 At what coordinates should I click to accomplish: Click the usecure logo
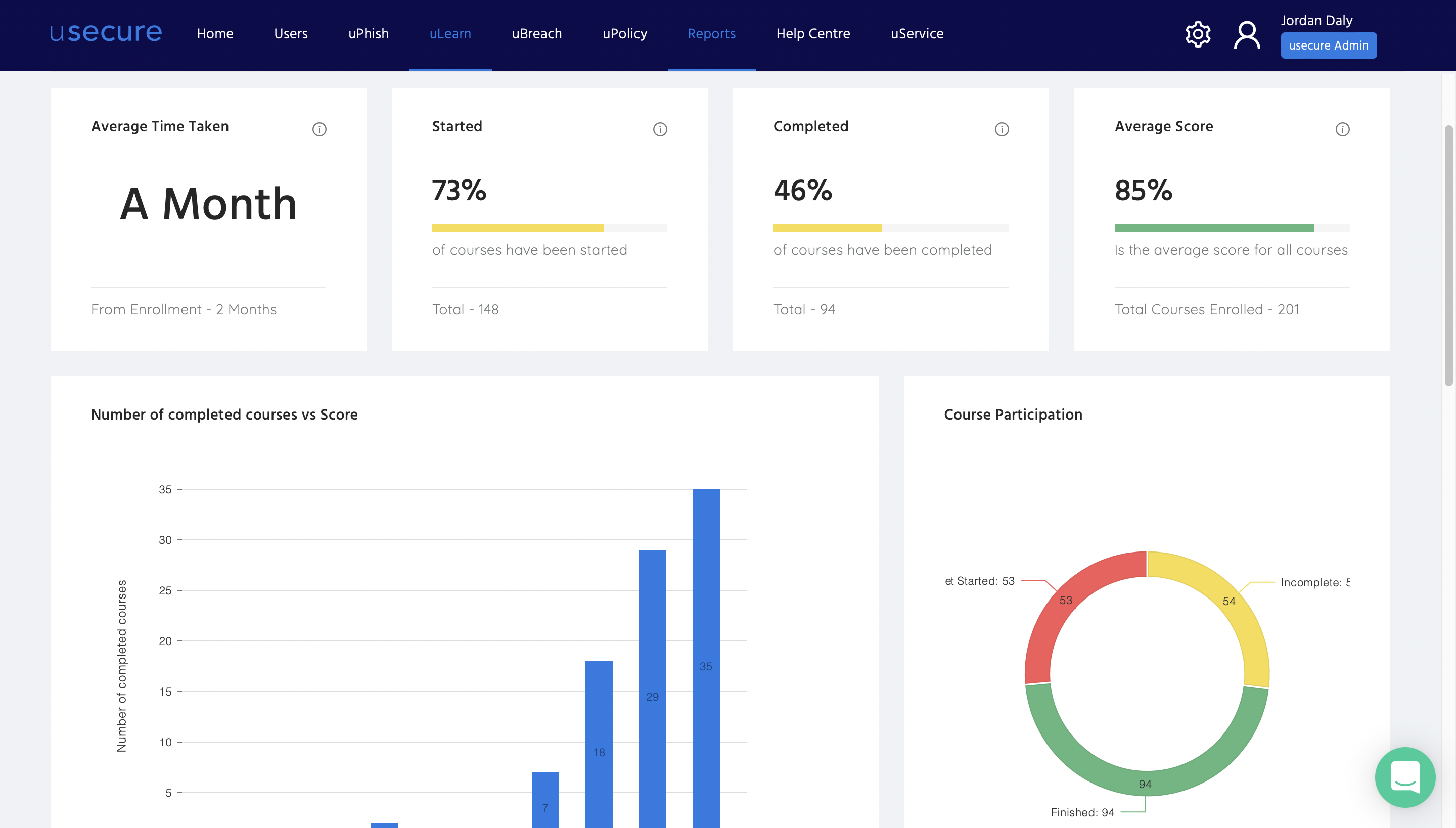point(105,32)
